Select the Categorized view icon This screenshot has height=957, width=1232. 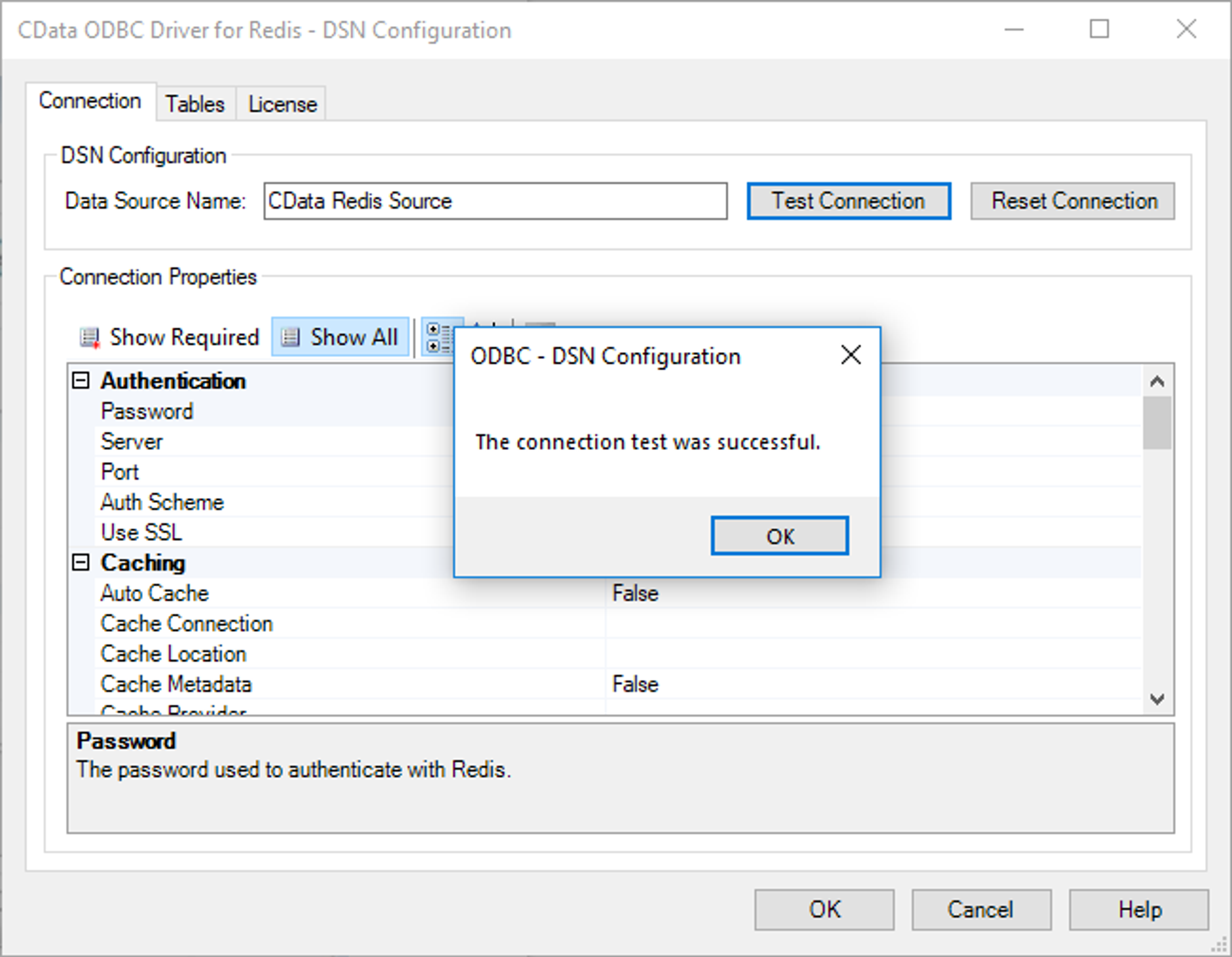coord(437,337)
